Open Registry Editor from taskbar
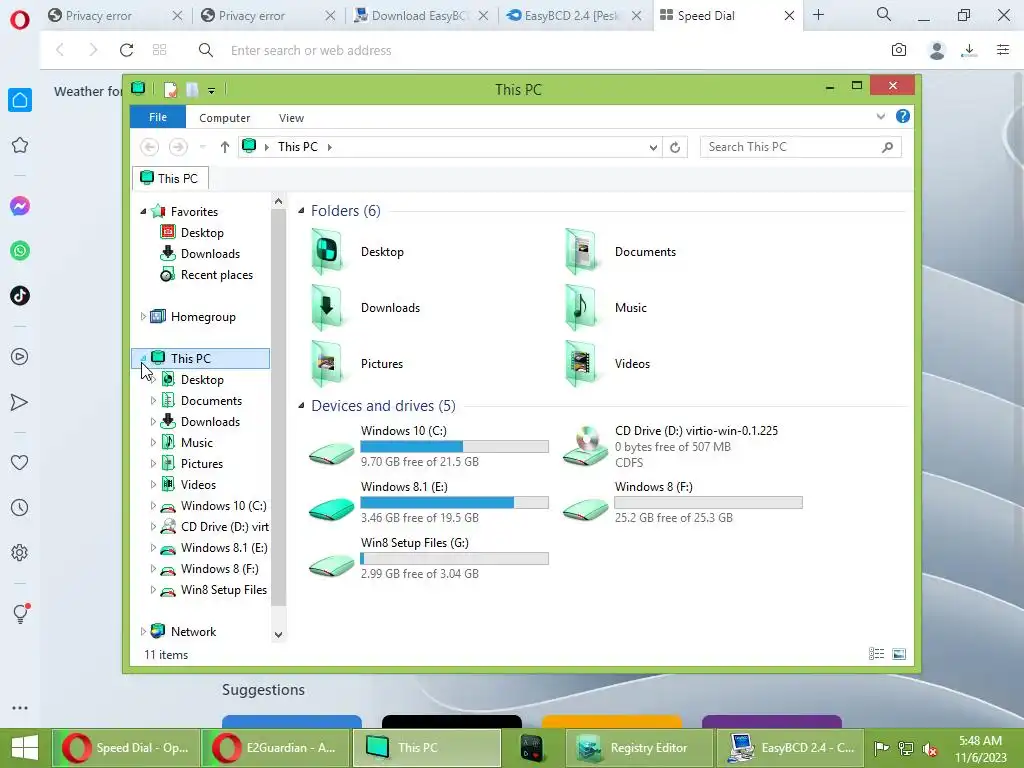 639,748
